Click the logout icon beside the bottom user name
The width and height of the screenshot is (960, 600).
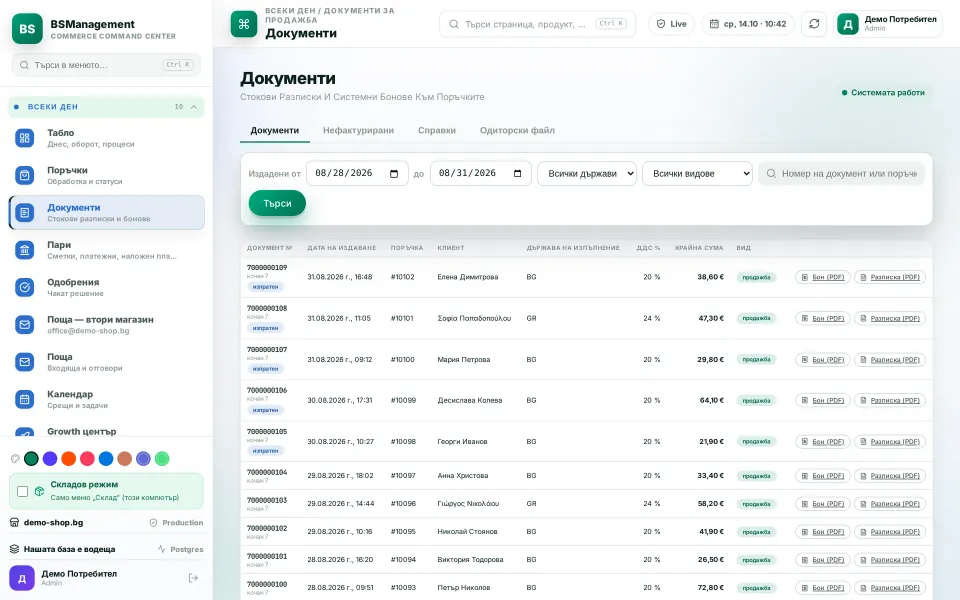(x=193, y=578)
